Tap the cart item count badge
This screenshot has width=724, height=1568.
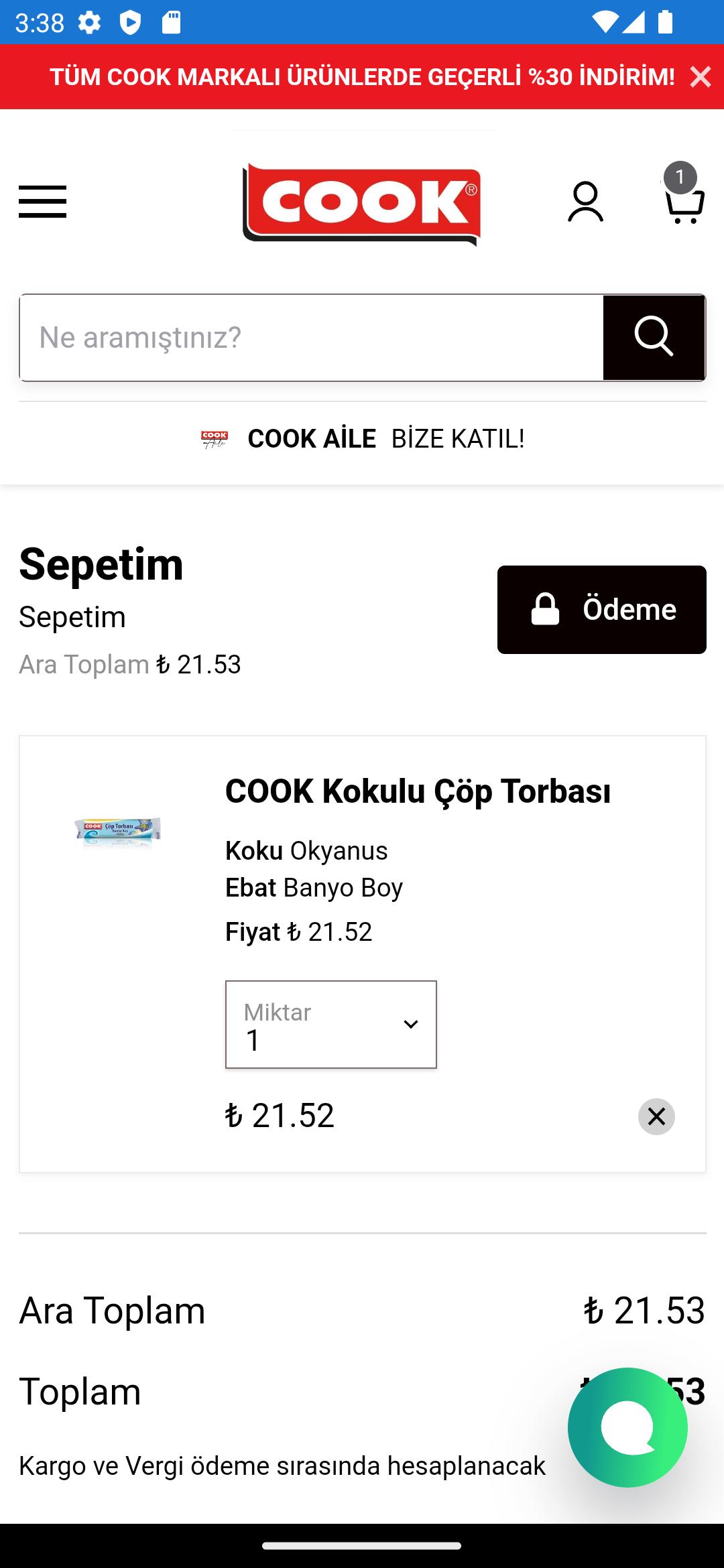tap(680, 178)
